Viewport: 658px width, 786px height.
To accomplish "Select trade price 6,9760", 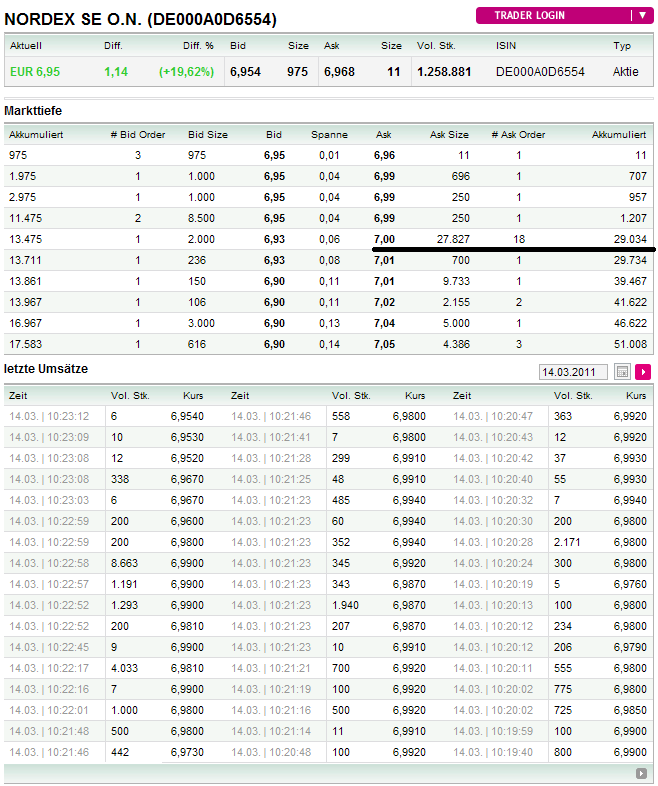I will click(x=630, y=584).
